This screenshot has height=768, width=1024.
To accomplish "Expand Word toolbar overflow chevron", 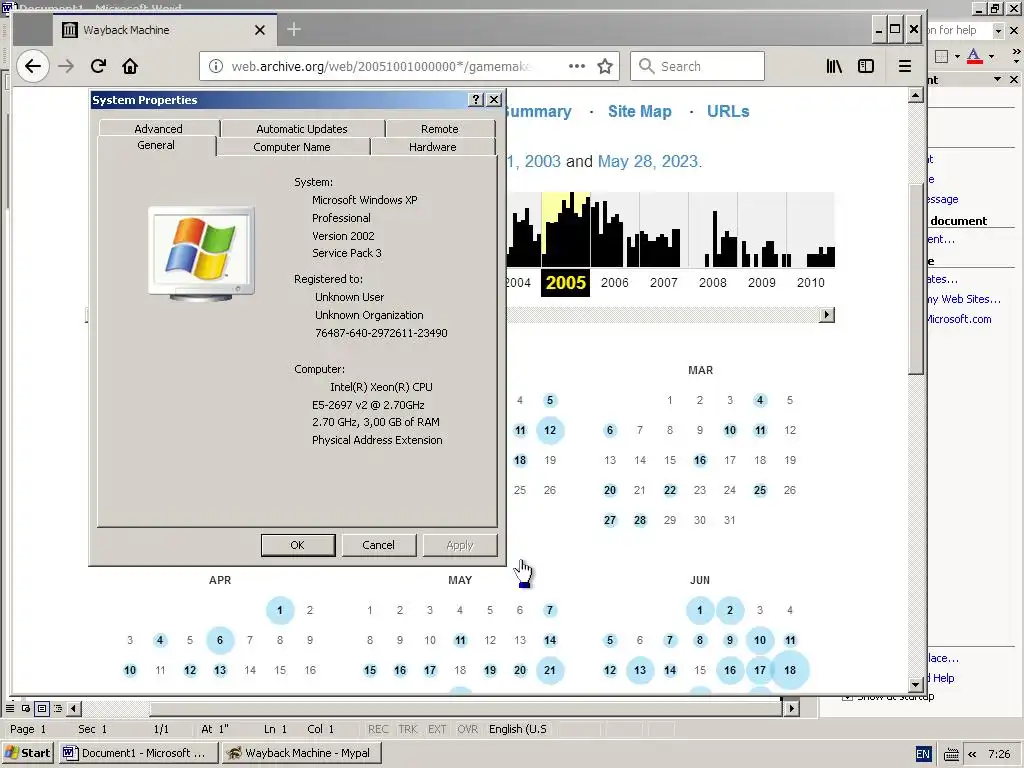I will tap(1016, 55).
